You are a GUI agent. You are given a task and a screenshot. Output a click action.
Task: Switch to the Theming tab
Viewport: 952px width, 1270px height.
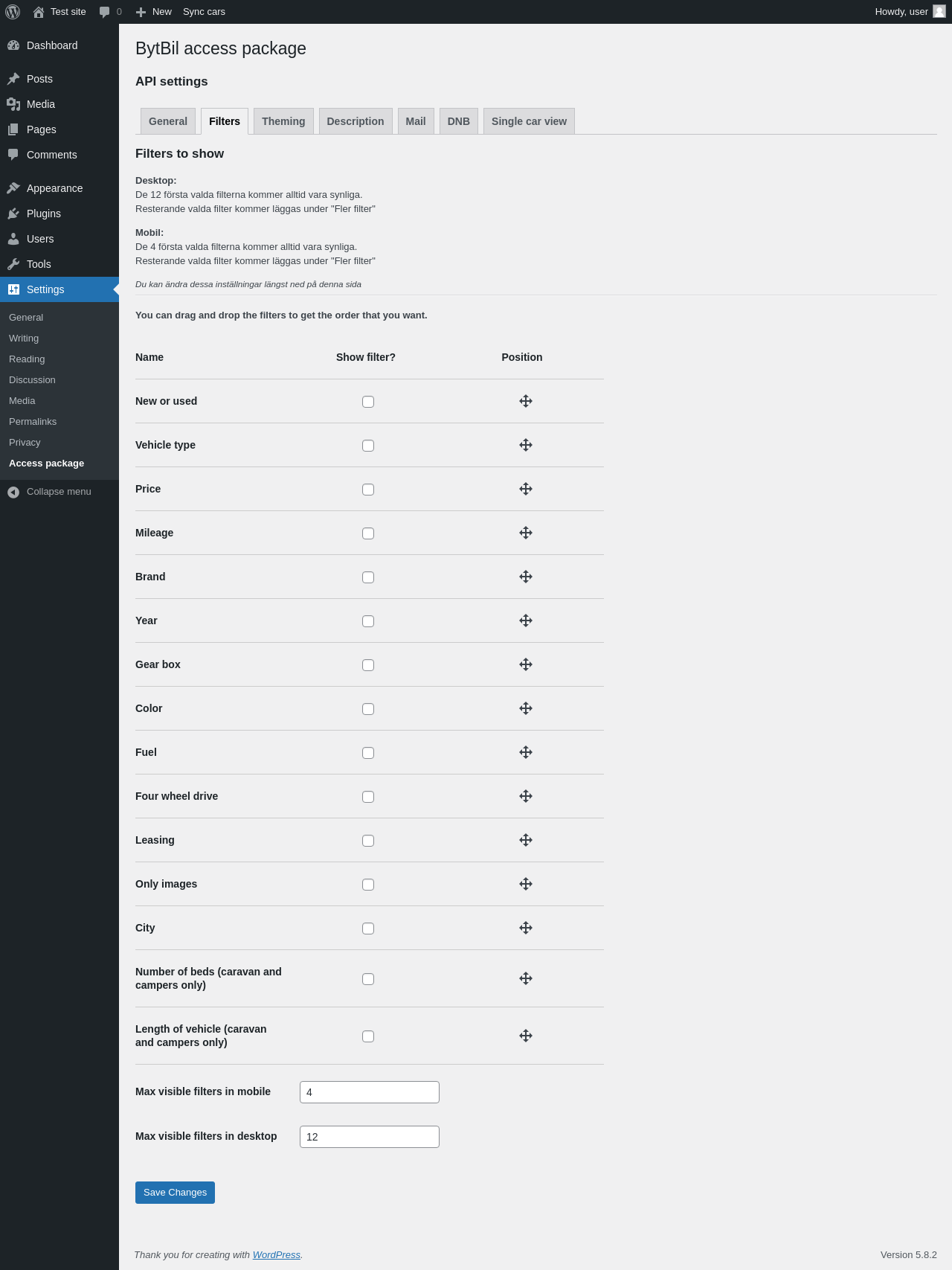point(283,121)
